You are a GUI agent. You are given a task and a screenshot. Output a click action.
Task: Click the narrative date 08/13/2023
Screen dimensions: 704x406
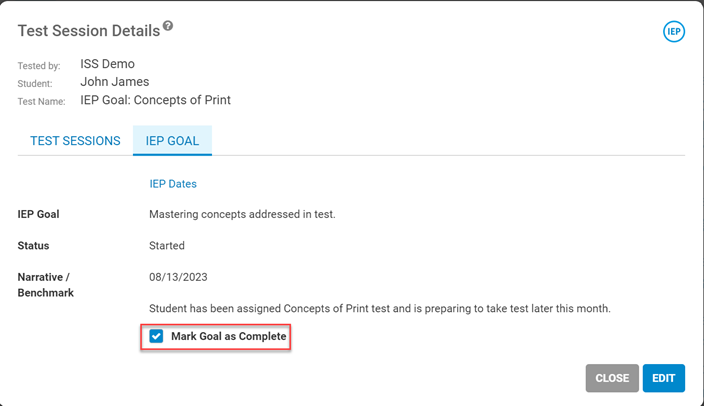pos(178,277)
